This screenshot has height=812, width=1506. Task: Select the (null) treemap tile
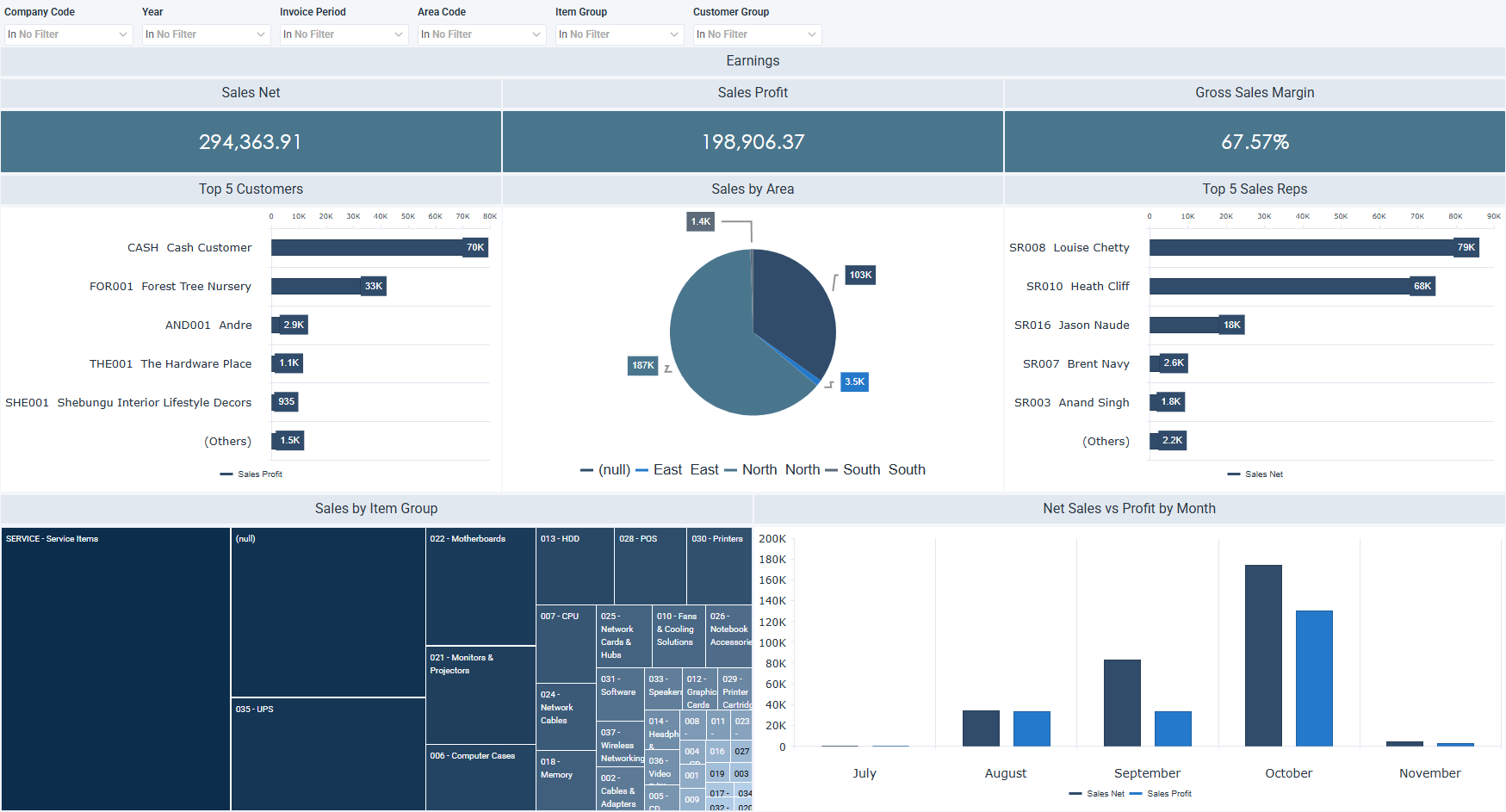pyautogui.click(x=328, y=612)
